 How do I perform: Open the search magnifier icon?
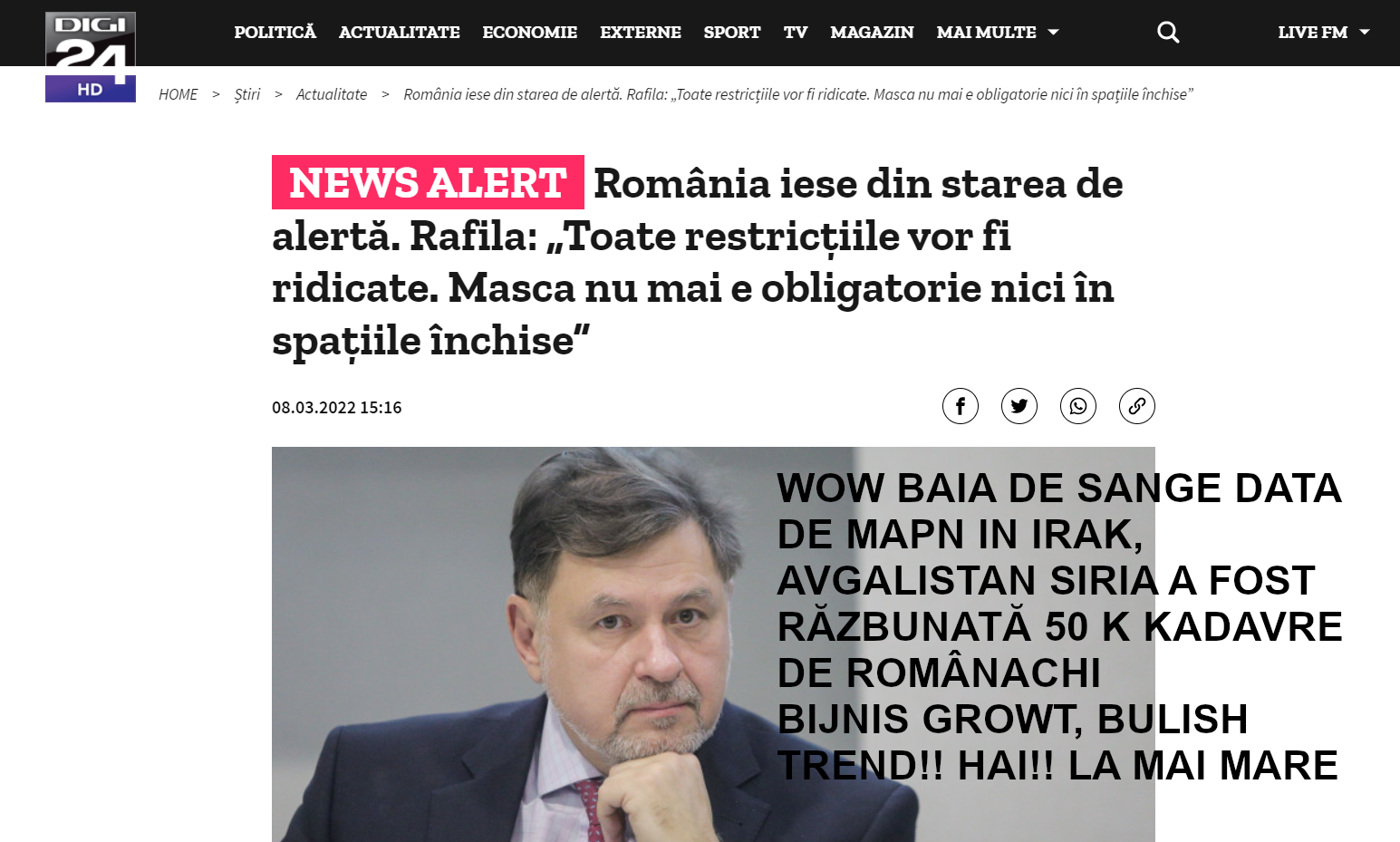[1168, 33]
